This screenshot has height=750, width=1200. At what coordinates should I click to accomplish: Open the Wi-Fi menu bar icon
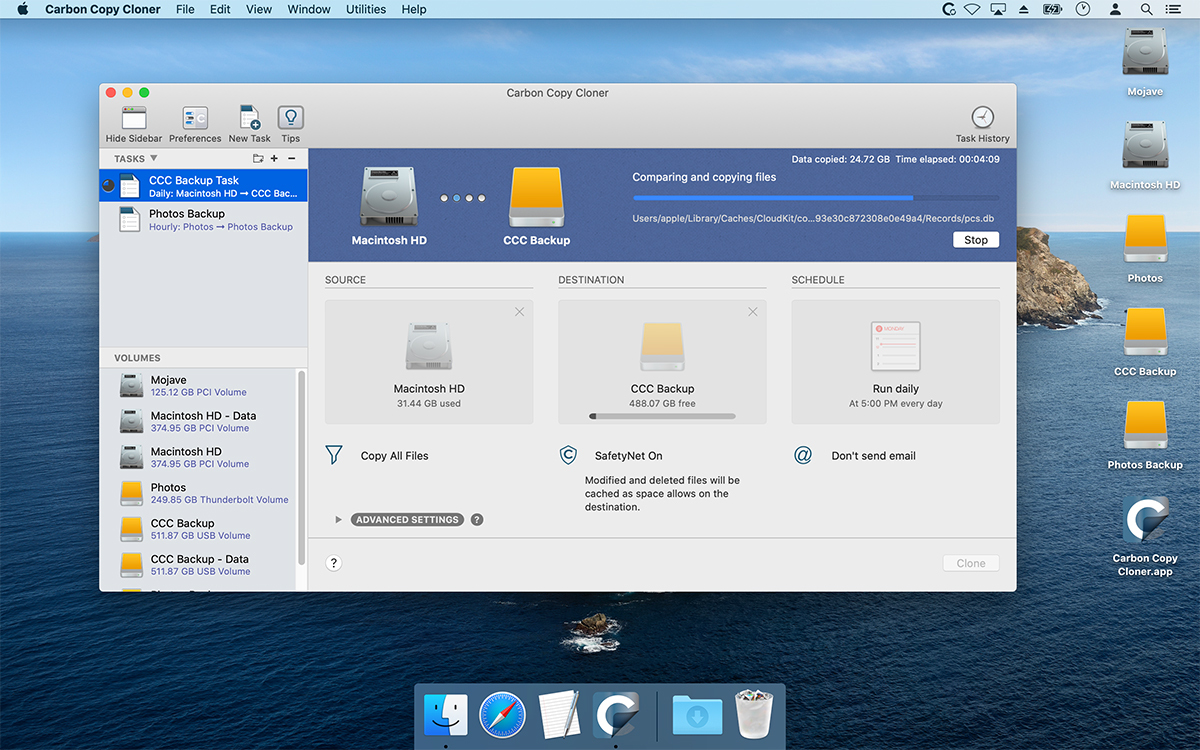point(972,9)
